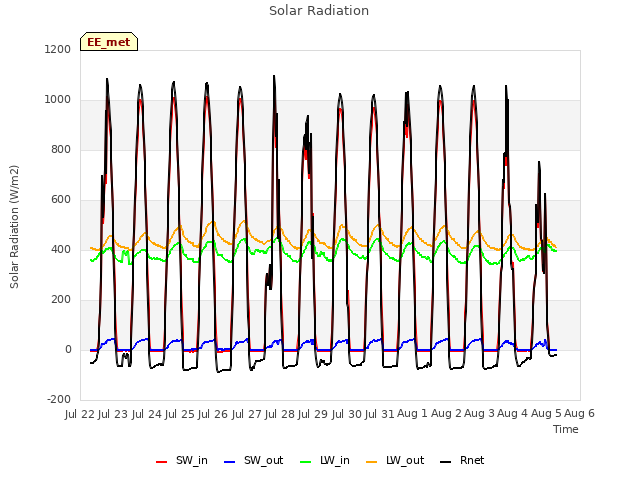
Task: Click the x-axis date label Jul 30
Action: (x=346, y=414)
